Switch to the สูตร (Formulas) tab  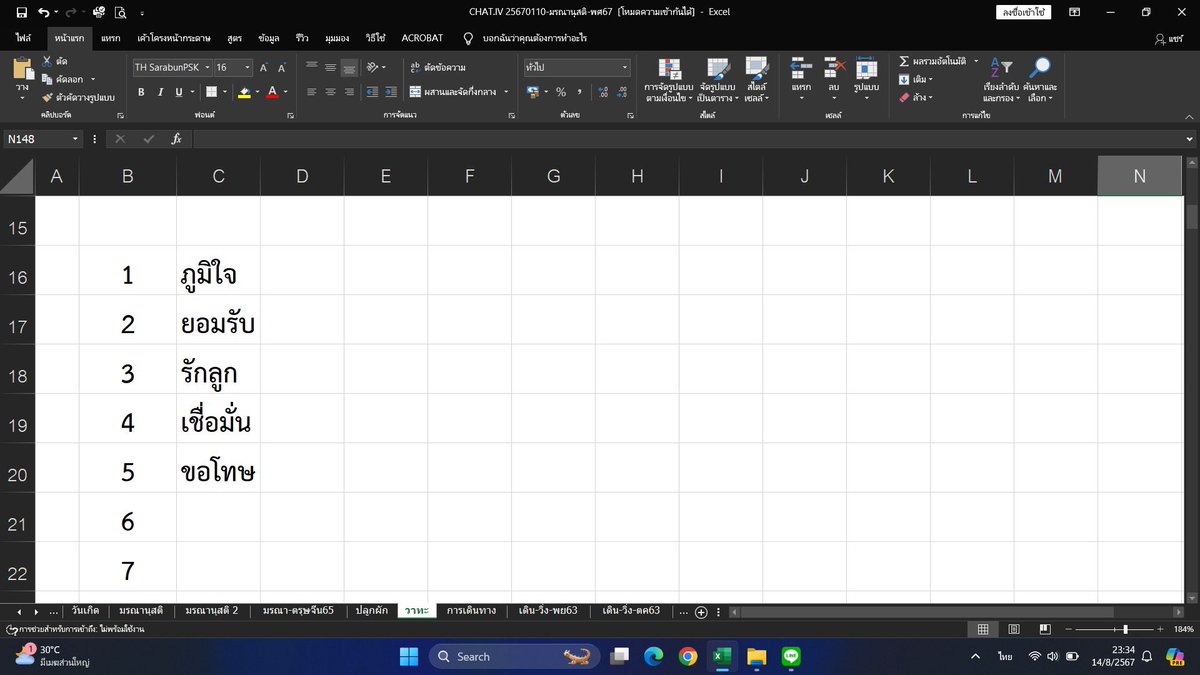coord(234,37)
